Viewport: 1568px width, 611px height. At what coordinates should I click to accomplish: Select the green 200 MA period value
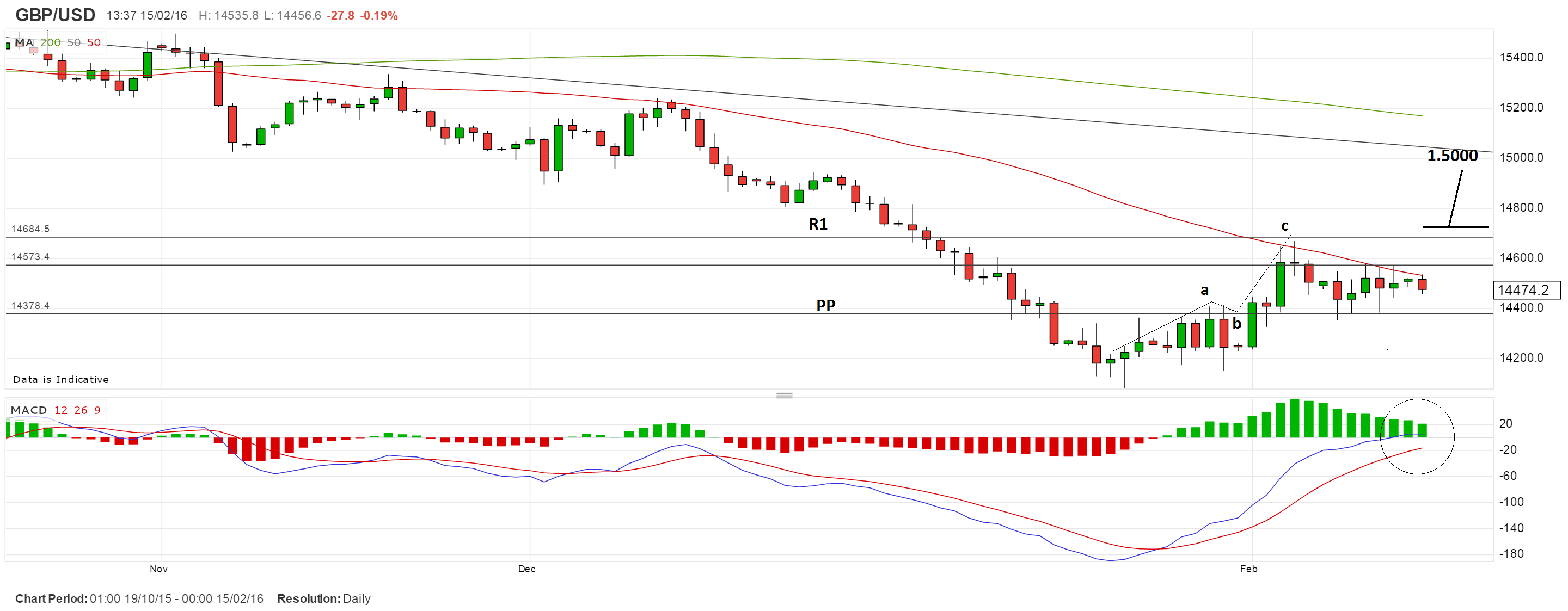point(51,42)
